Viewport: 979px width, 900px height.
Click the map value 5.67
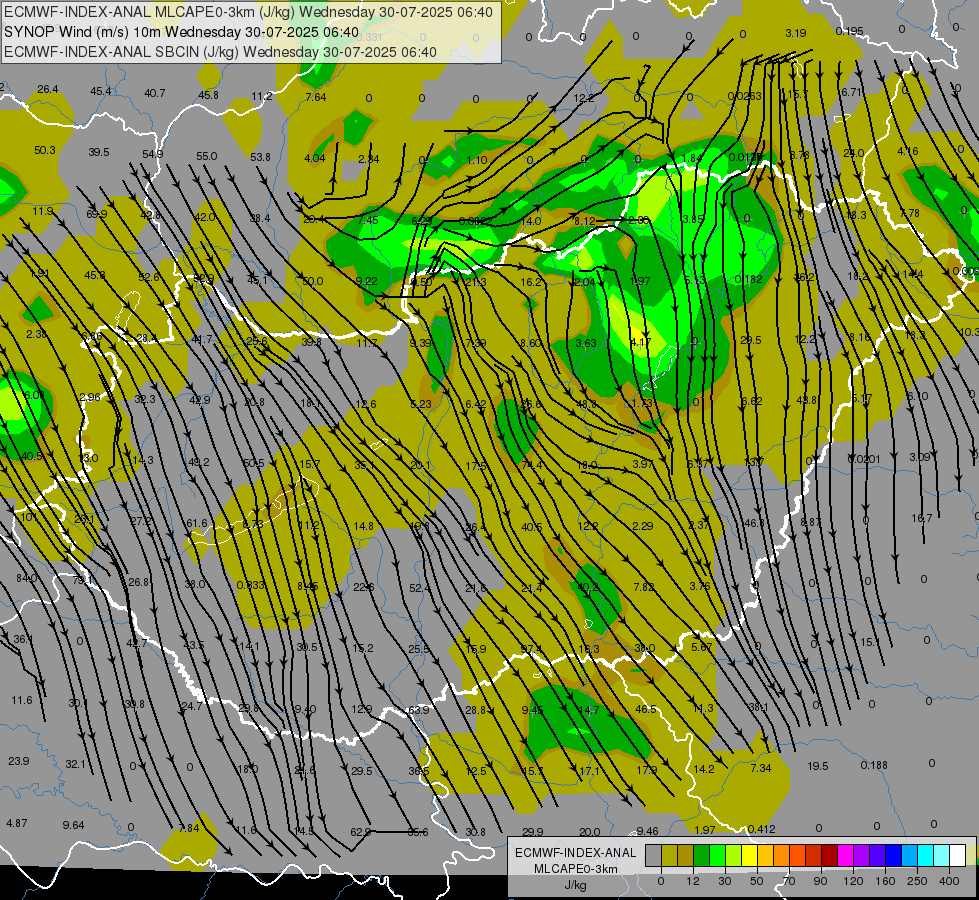point(701,647)
